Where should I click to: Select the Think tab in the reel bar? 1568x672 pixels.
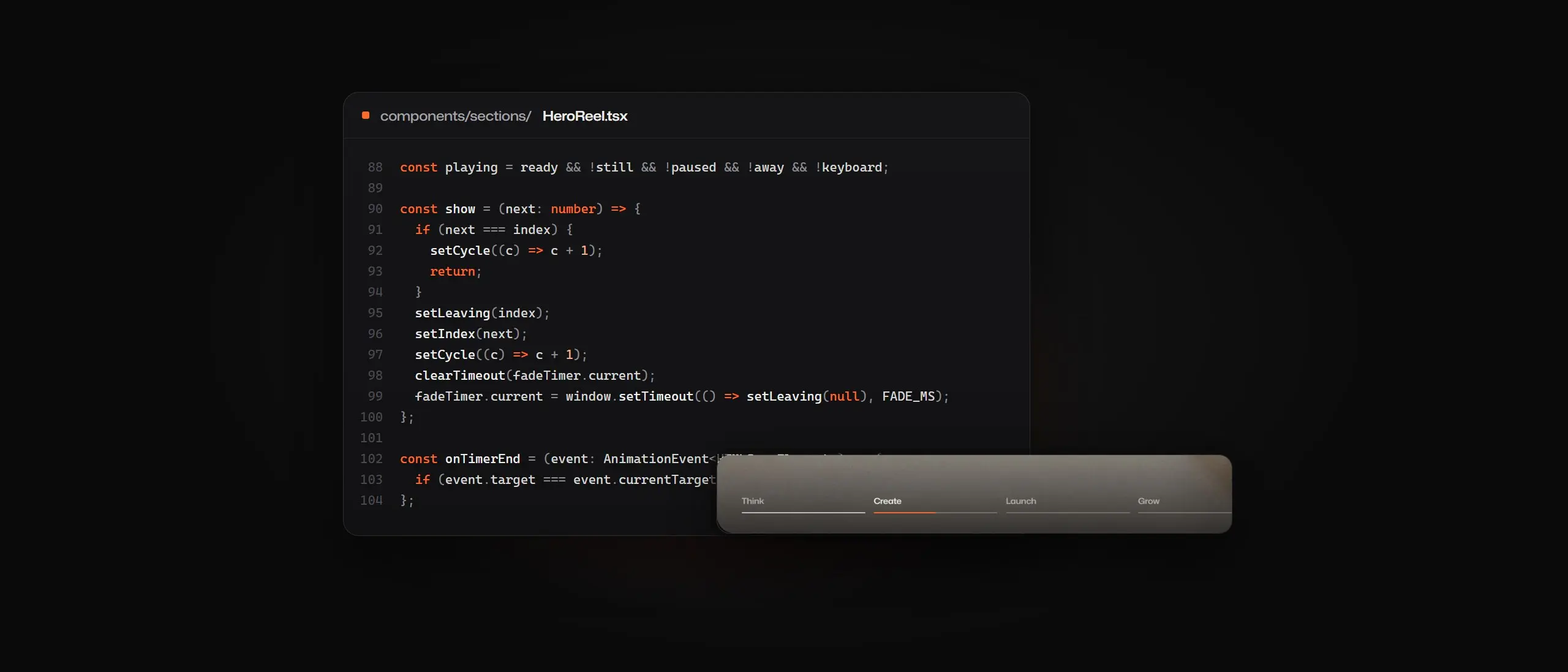(752, 501)
